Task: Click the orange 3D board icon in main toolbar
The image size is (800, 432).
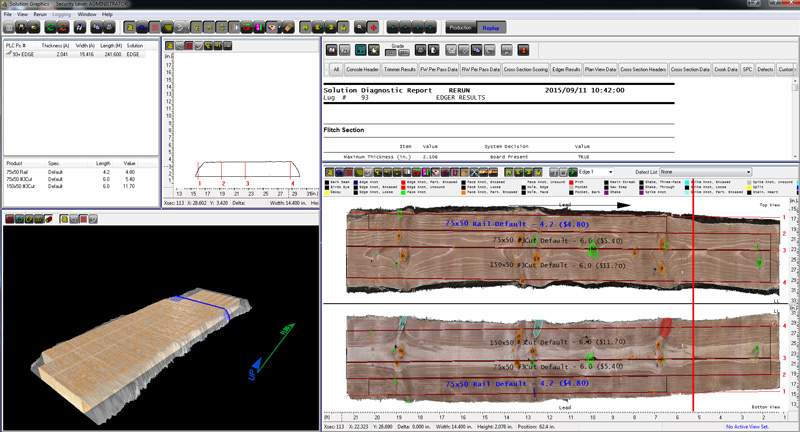Action: pyautogui.click(x=271, y=28)
